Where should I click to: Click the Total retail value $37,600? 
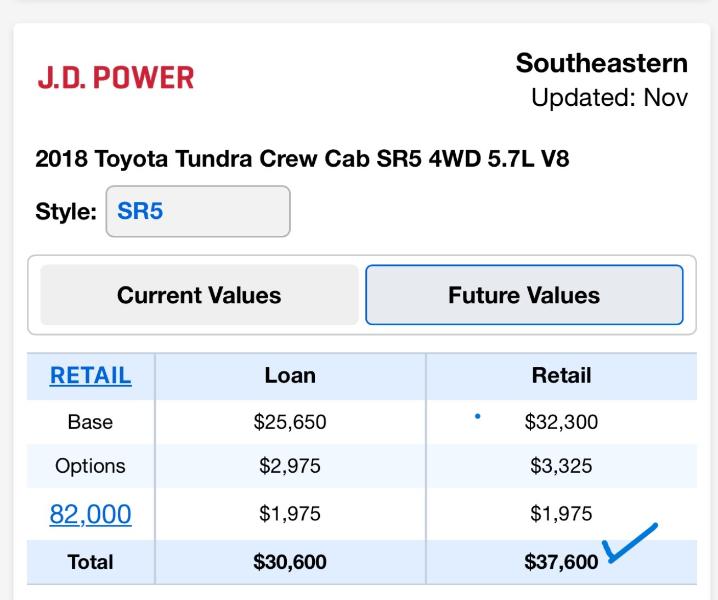pos(561,562)
